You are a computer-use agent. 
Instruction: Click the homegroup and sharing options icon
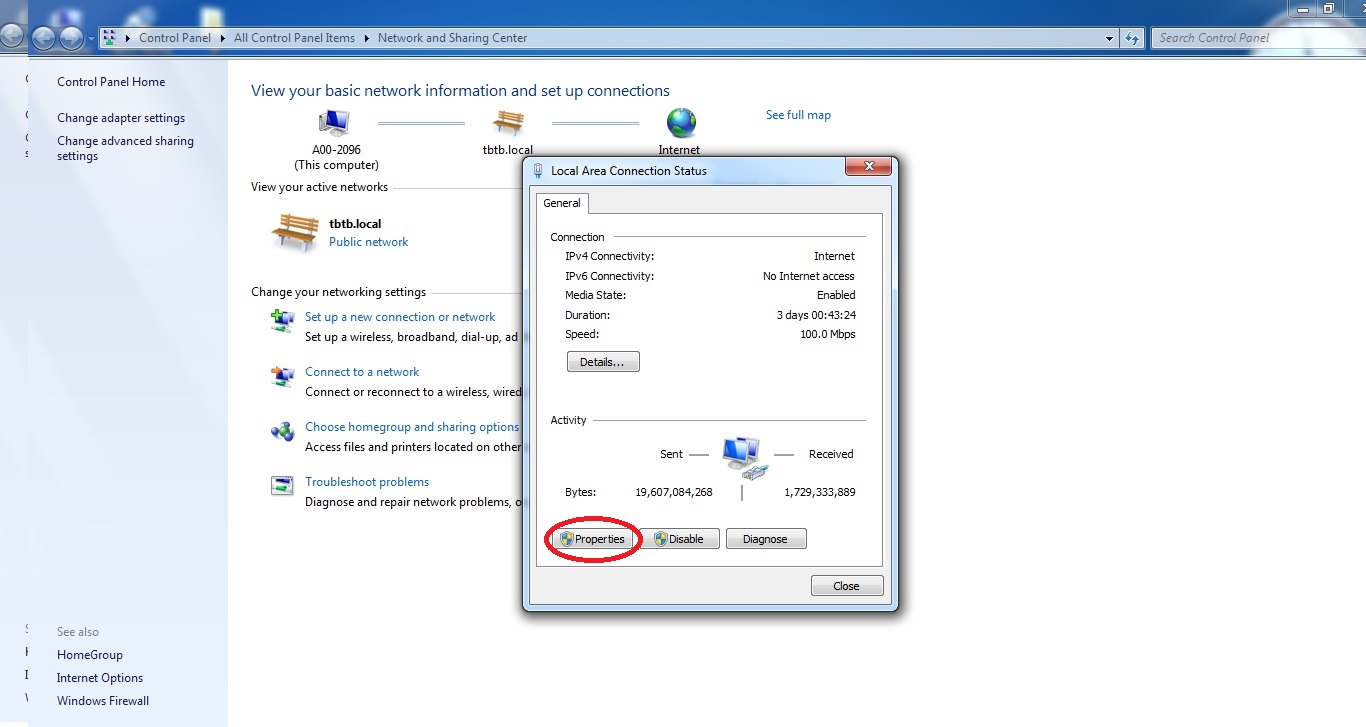(283, 432)
